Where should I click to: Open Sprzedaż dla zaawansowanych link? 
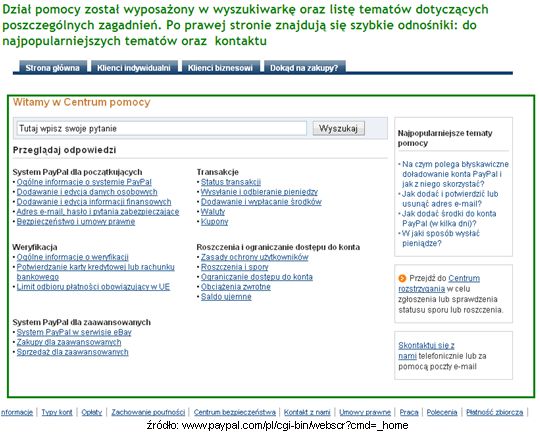click(72, 352)
